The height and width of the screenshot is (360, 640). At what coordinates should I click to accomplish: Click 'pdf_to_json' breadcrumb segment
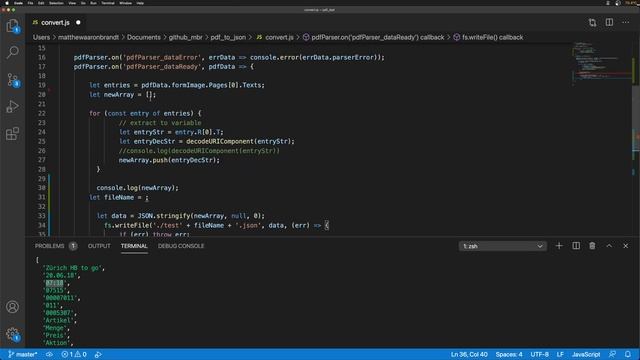point(228,37)
